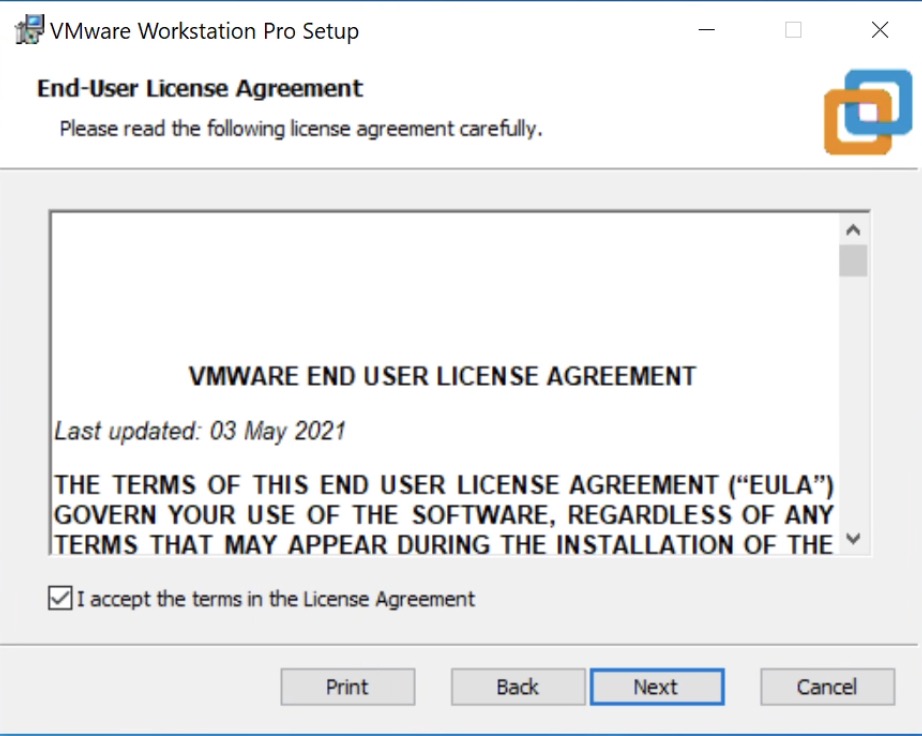Click the "VMware Workstation Pro Setup" title text
922x736 pixels.
pos(204,31)
